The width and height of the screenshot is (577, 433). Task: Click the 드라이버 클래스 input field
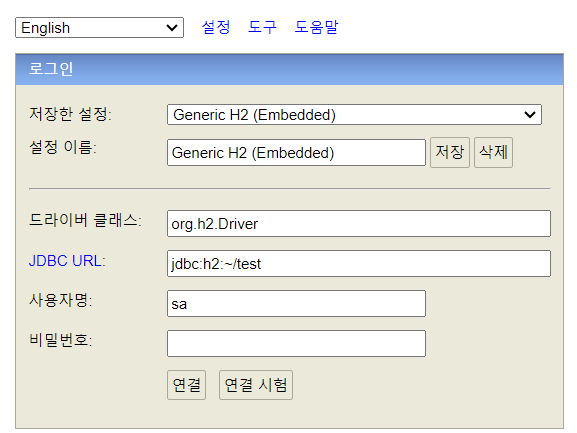pos(359,224)
